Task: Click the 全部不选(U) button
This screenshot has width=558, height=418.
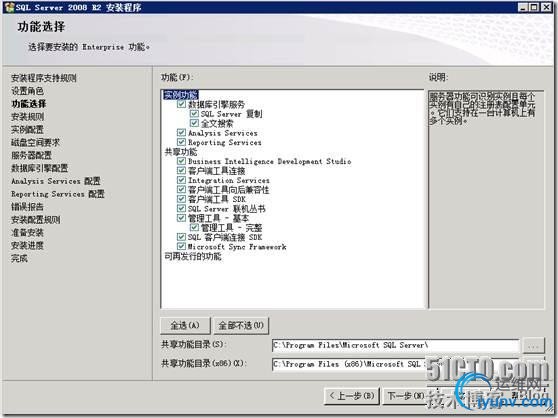Action: point(241,326)
